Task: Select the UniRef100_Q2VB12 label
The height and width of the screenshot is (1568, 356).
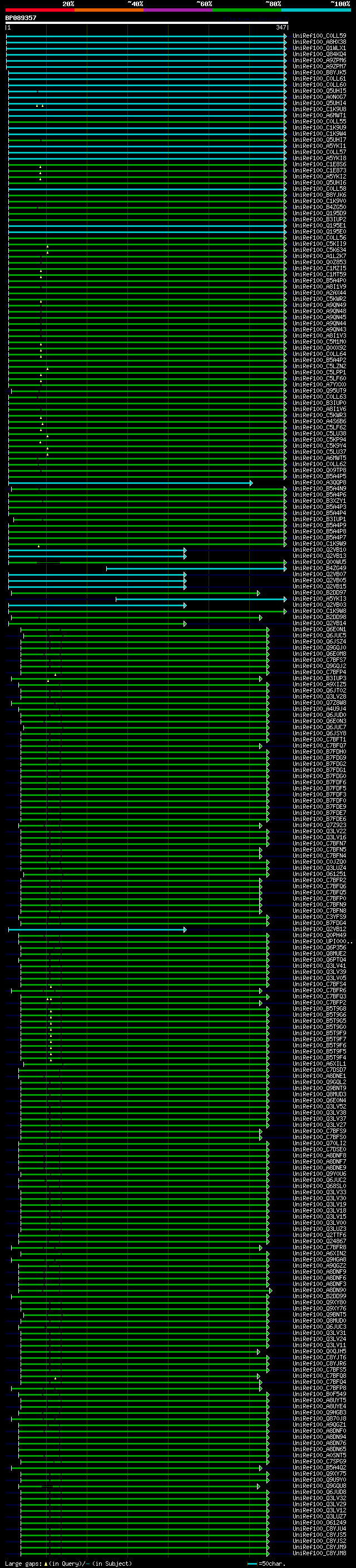Action: 319,929
